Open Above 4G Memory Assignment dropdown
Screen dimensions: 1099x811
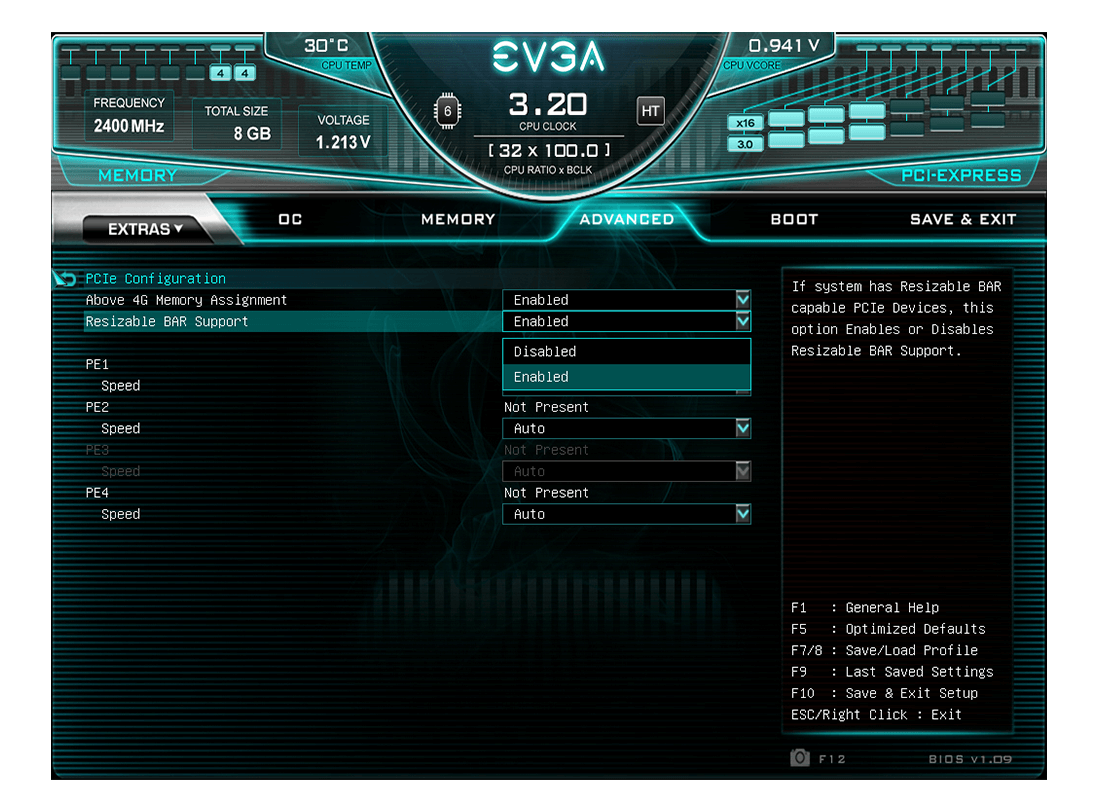(627, 300)
